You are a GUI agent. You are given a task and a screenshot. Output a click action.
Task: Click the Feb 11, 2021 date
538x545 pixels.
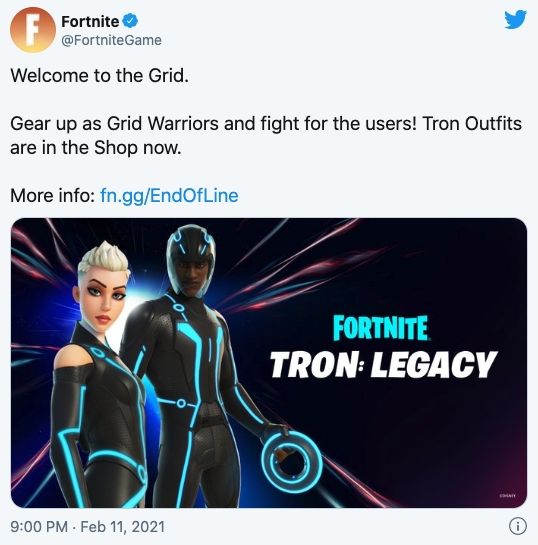click(122, 527)
